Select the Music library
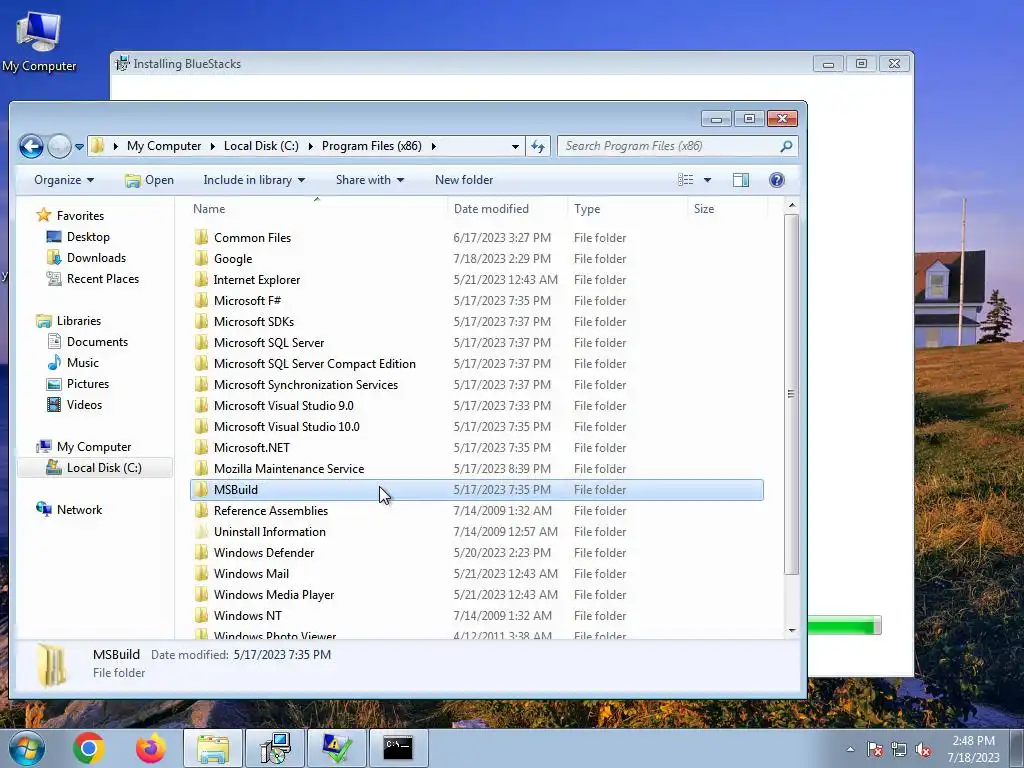The image size is (1024, 768). point(82,362)
